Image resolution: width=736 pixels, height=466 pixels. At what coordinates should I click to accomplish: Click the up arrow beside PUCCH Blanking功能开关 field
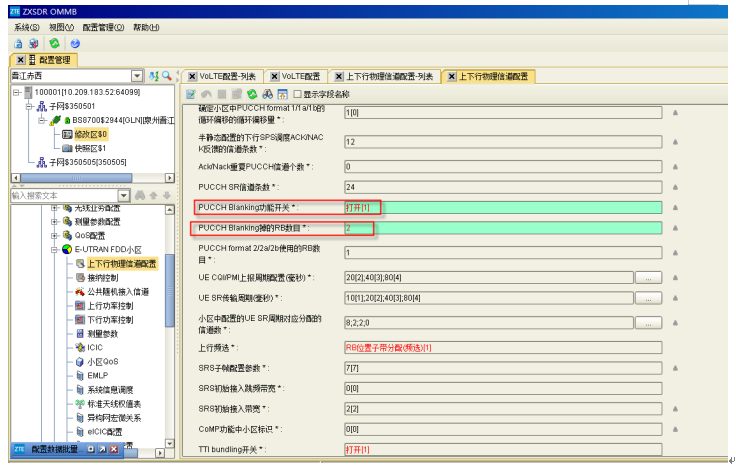pos(675,207)
